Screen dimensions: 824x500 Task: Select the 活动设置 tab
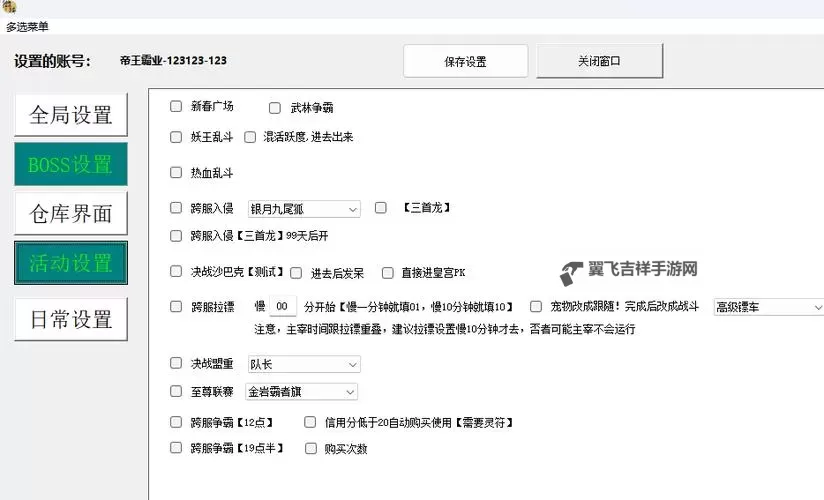pos(71,263)
